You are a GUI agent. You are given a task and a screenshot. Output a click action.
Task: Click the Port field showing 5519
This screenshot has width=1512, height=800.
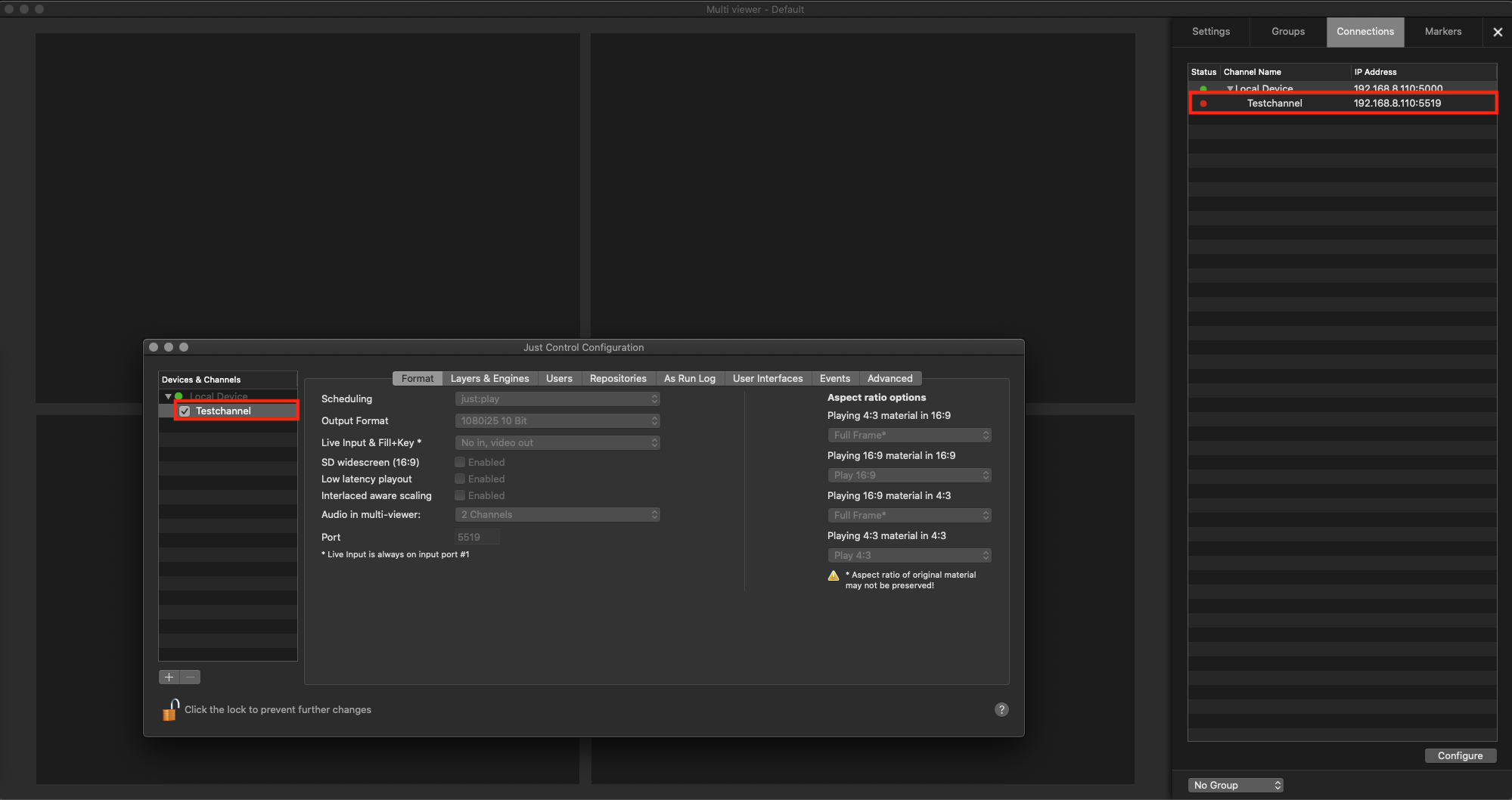(x=477, y=538)
